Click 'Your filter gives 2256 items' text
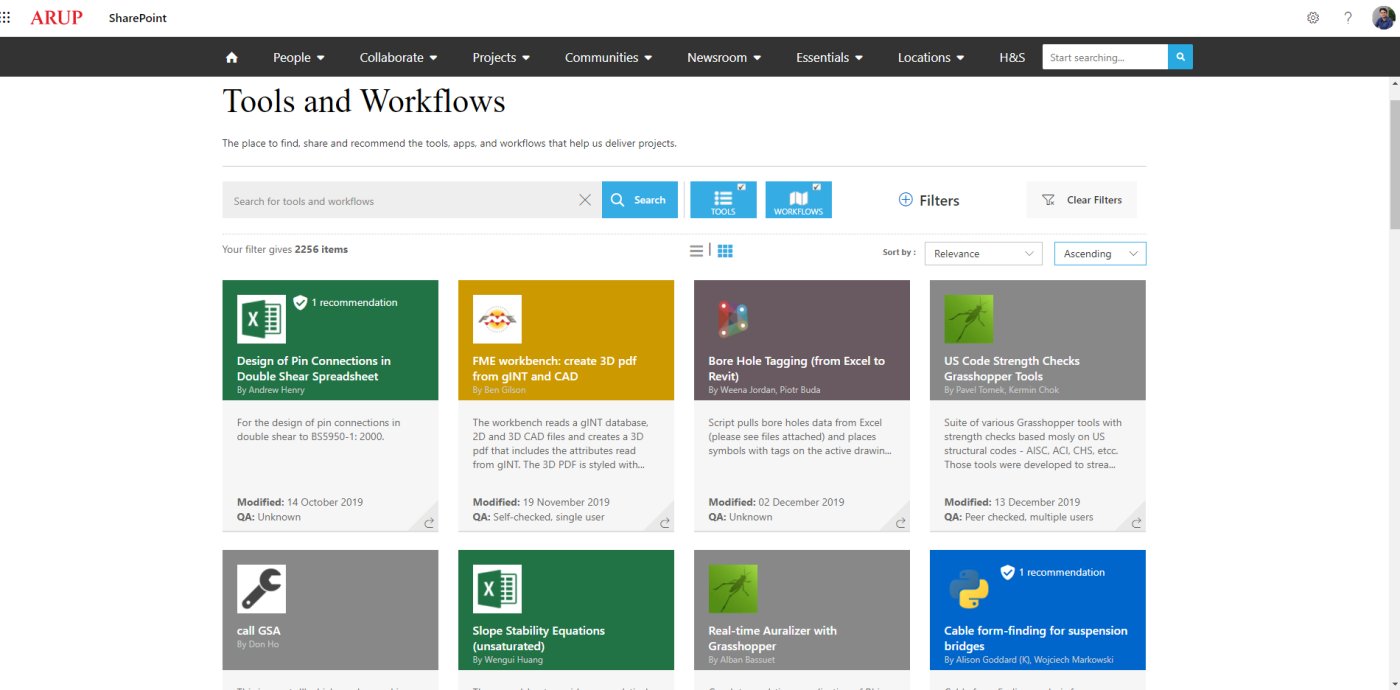 pos(285,249)
